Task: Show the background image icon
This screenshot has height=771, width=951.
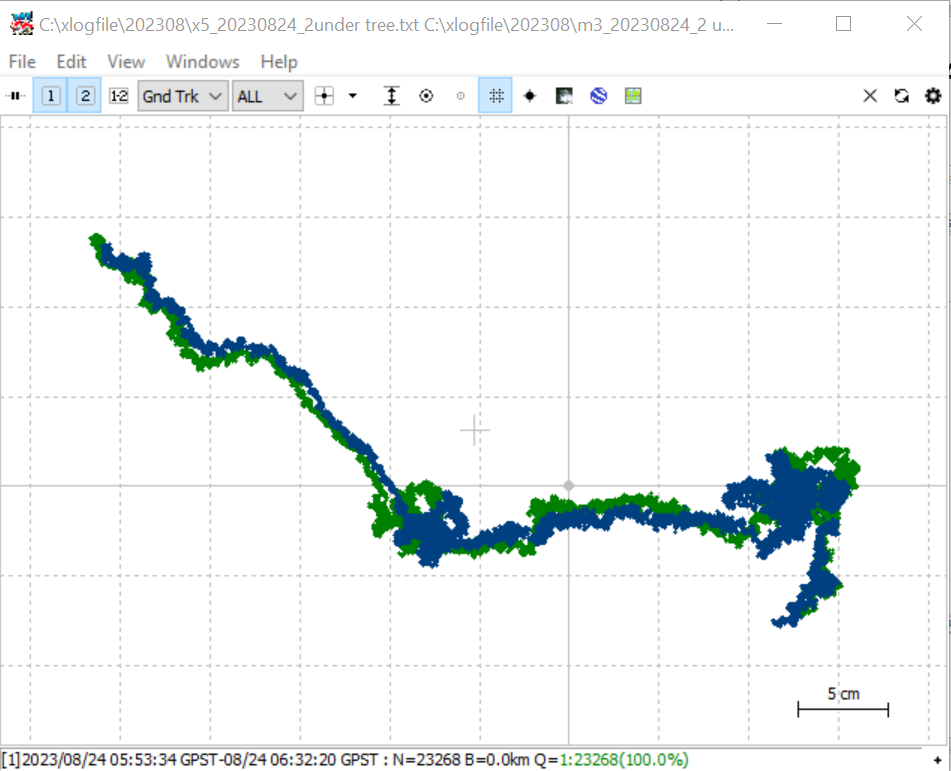Action: tap(564, 96)
